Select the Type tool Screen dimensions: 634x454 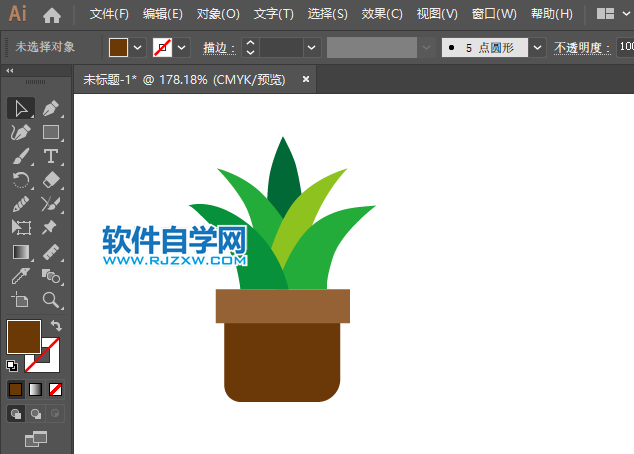[51, 156]
